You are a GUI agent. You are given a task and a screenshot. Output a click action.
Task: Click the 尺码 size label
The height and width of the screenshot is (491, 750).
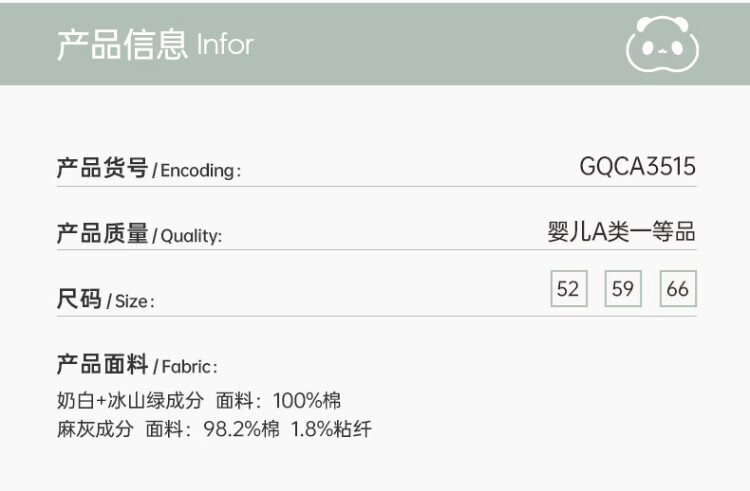coord(79,299)
